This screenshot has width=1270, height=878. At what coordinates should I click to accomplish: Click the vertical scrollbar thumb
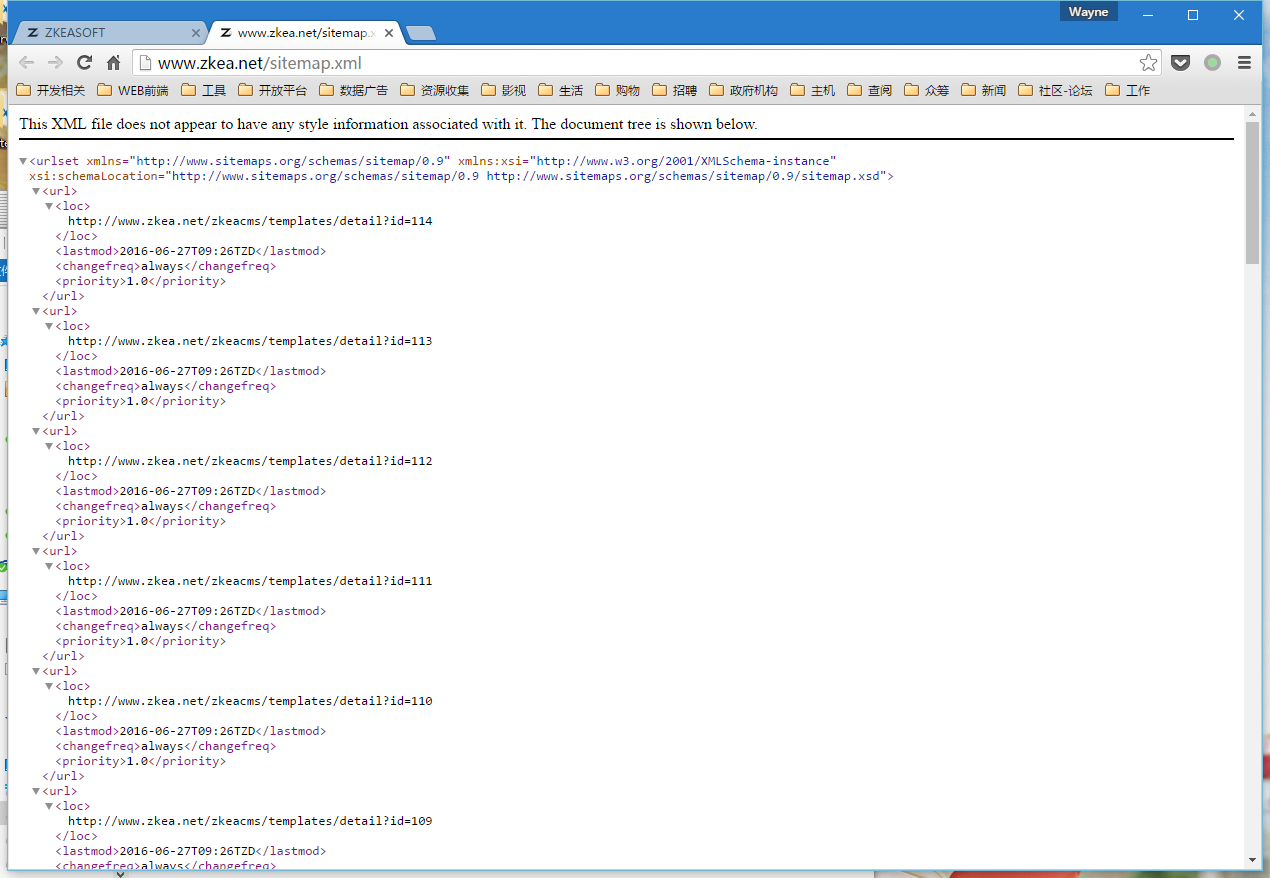click(1252, 193)
